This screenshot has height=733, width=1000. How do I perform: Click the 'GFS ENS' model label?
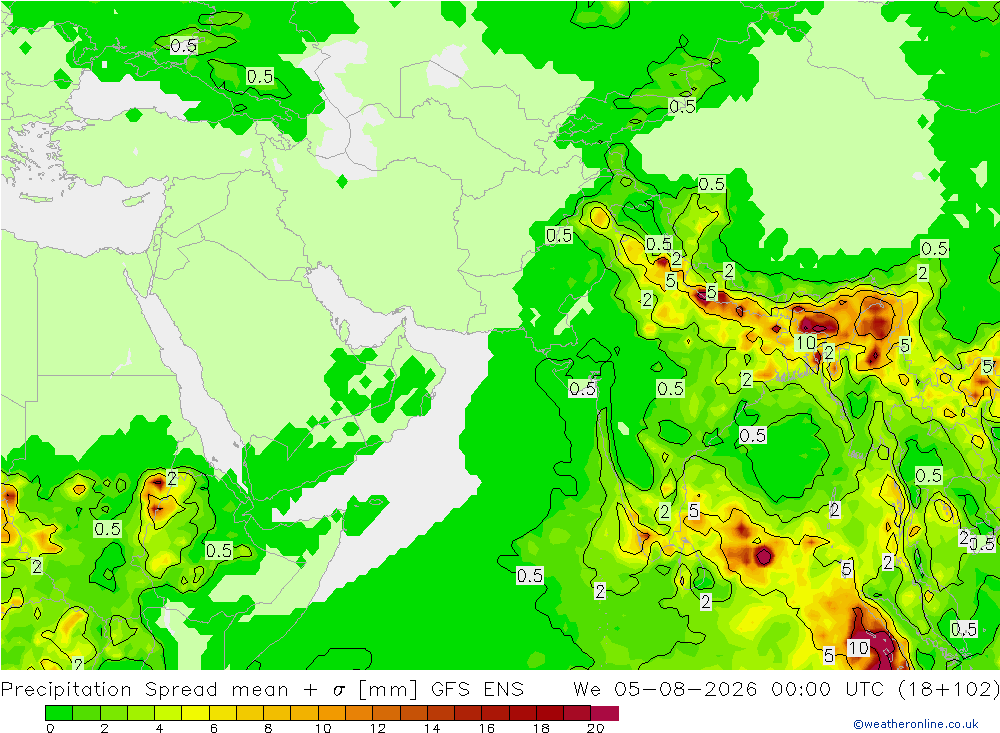tap(477, 690)
